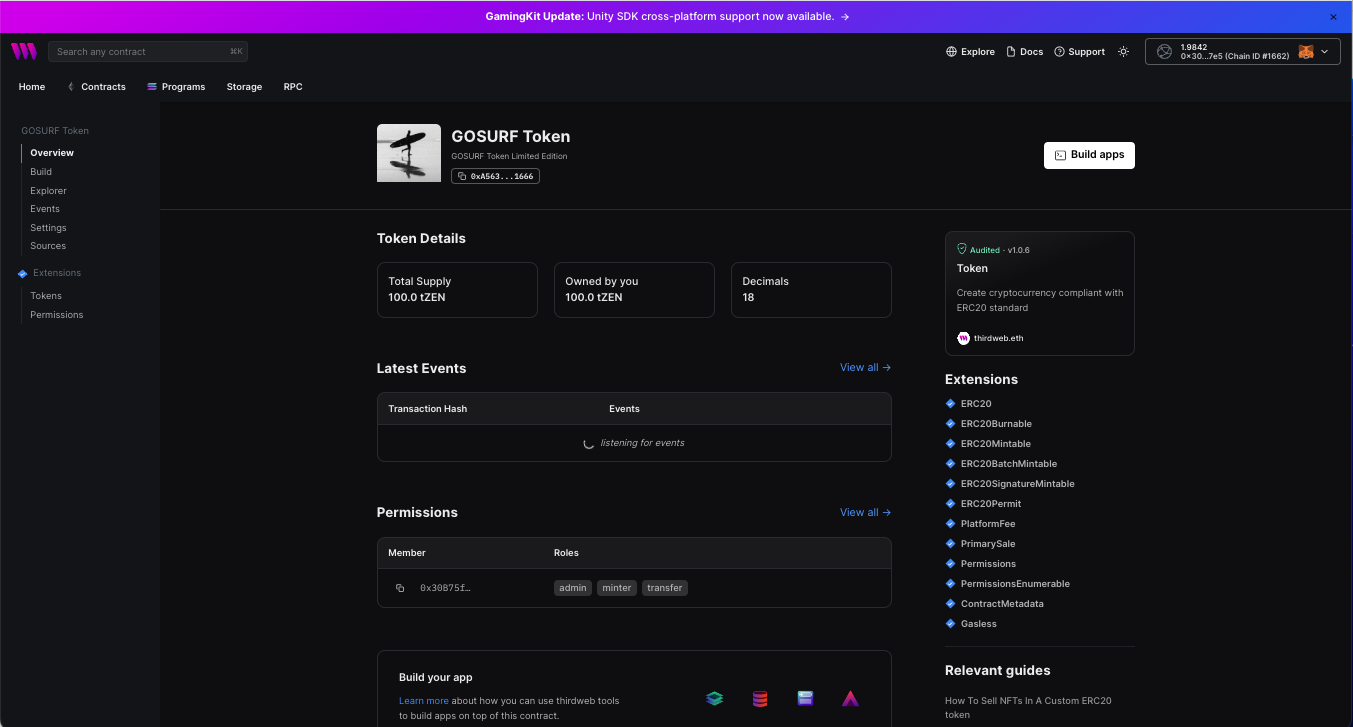Open Tokens extension in sidebar
1353x727 pixels.
point(46,296)
